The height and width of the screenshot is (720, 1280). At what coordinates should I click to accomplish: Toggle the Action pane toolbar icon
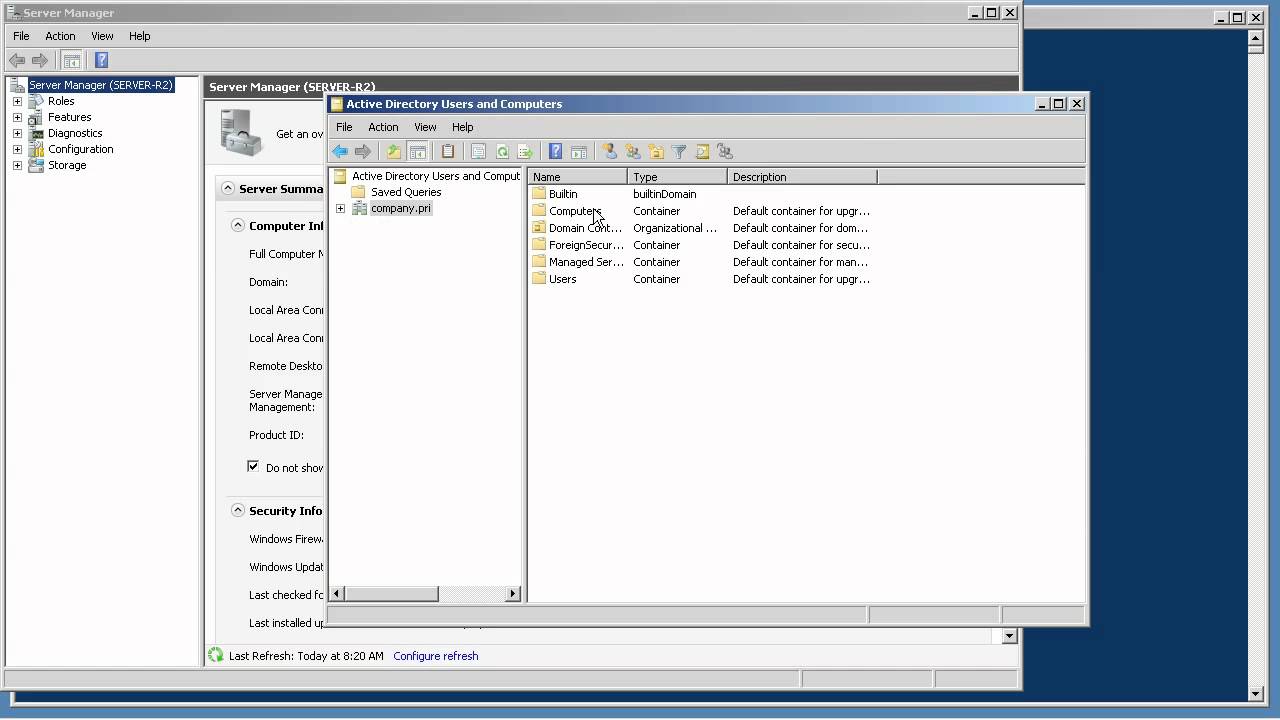click(x=579, y=152)
